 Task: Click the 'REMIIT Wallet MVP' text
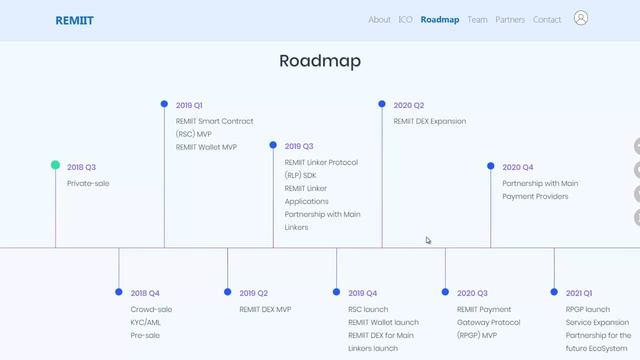[x=206, y=147]
